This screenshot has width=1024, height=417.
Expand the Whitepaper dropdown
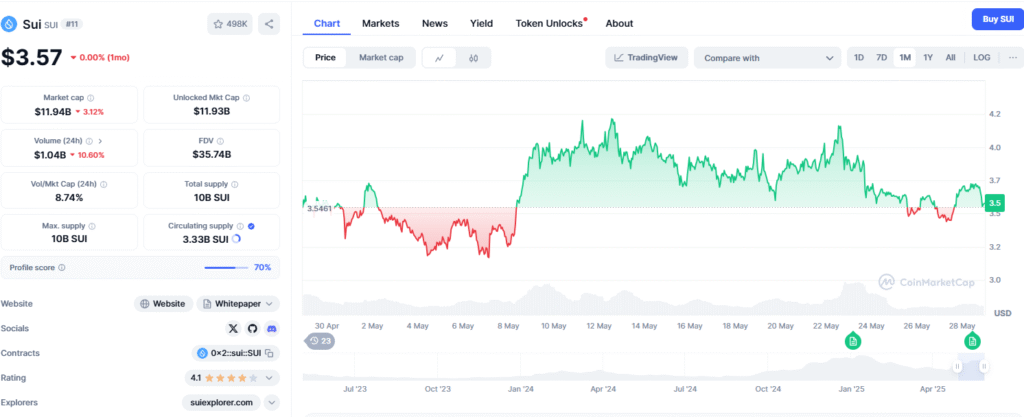(x=269, y=304)
